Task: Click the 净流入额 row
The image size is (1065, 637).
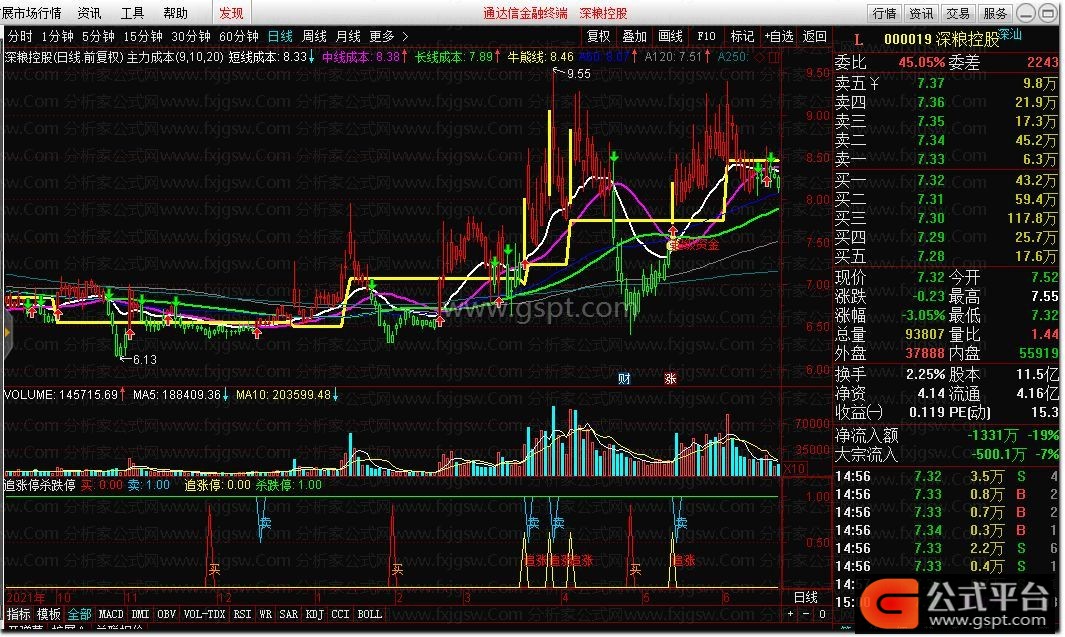Action: point(947,435)
